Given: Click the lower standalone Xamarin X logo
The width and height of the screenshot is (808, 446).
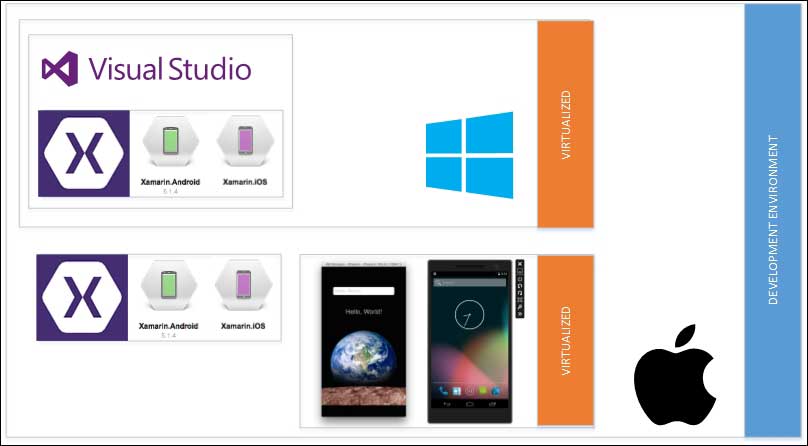Looking at the screenshot, I should point(82,298).
